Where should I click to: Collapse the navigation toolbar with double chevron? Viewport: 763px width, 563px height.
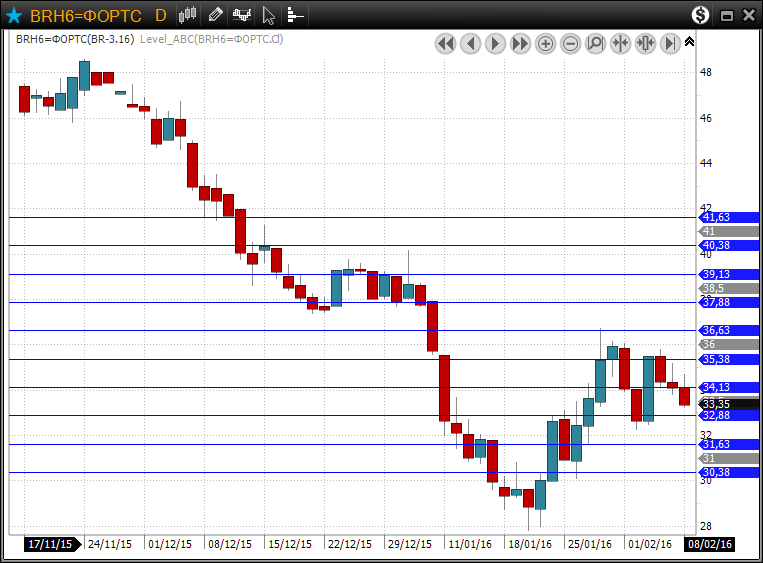pos(689,41)
